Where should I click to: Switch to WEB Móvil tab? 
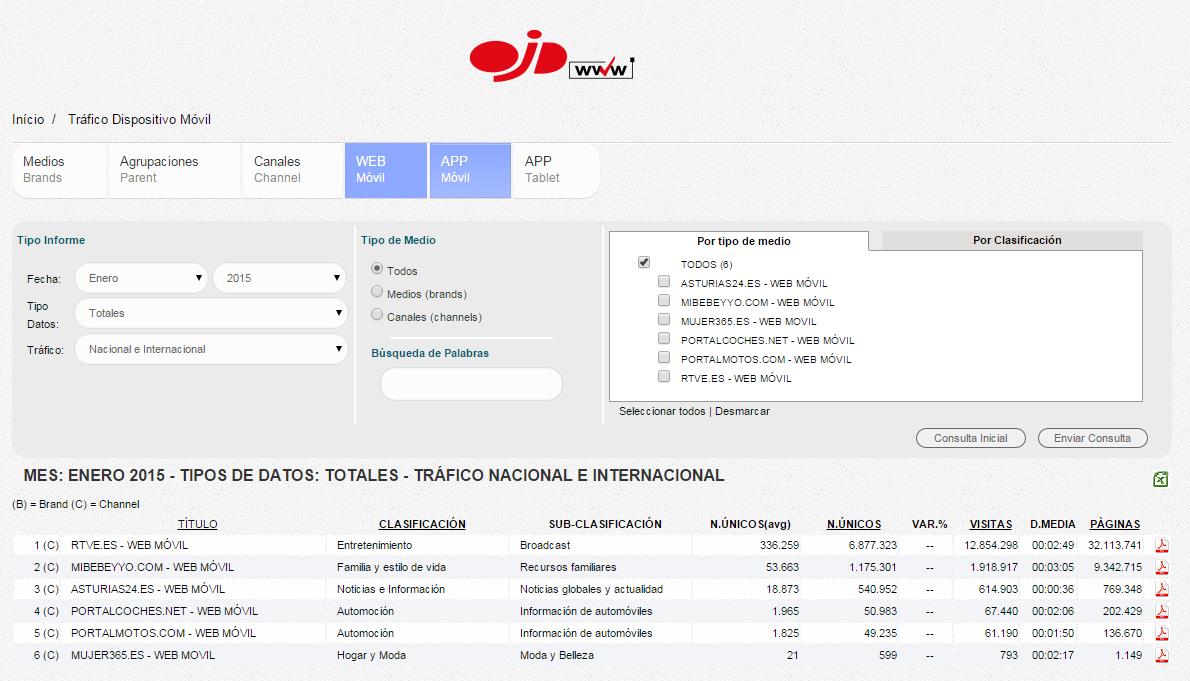(x=386, y=170)
